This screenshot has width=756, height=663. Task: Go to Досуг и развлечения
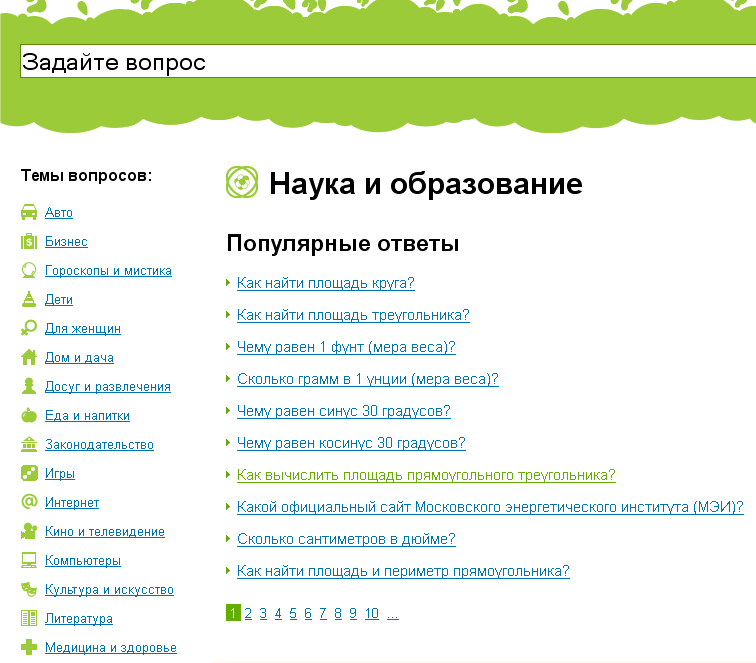(108, 386)
